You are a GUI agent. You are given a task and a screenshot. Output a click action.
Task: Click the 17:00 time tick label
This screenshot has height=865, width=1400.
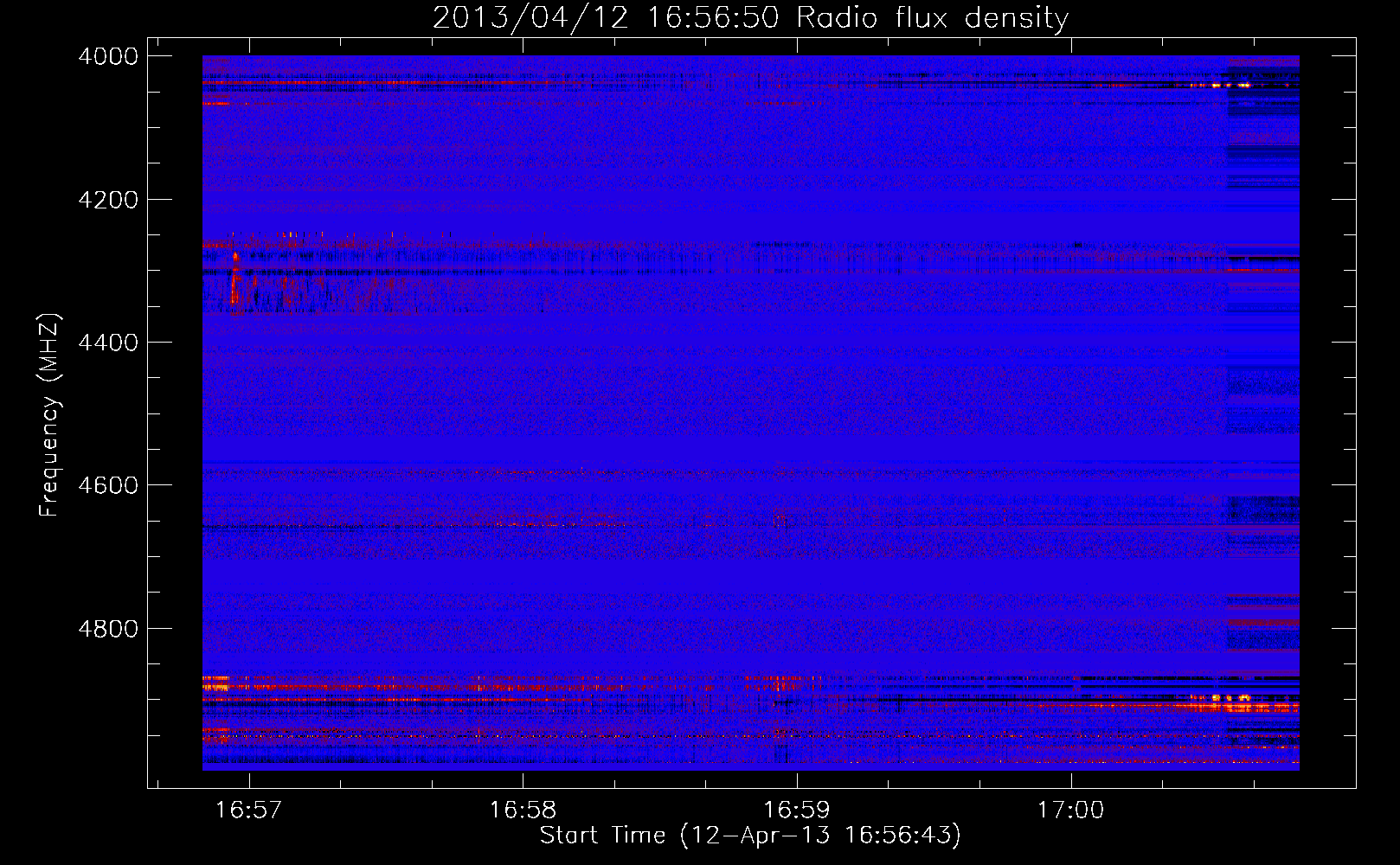[1071, 811]
